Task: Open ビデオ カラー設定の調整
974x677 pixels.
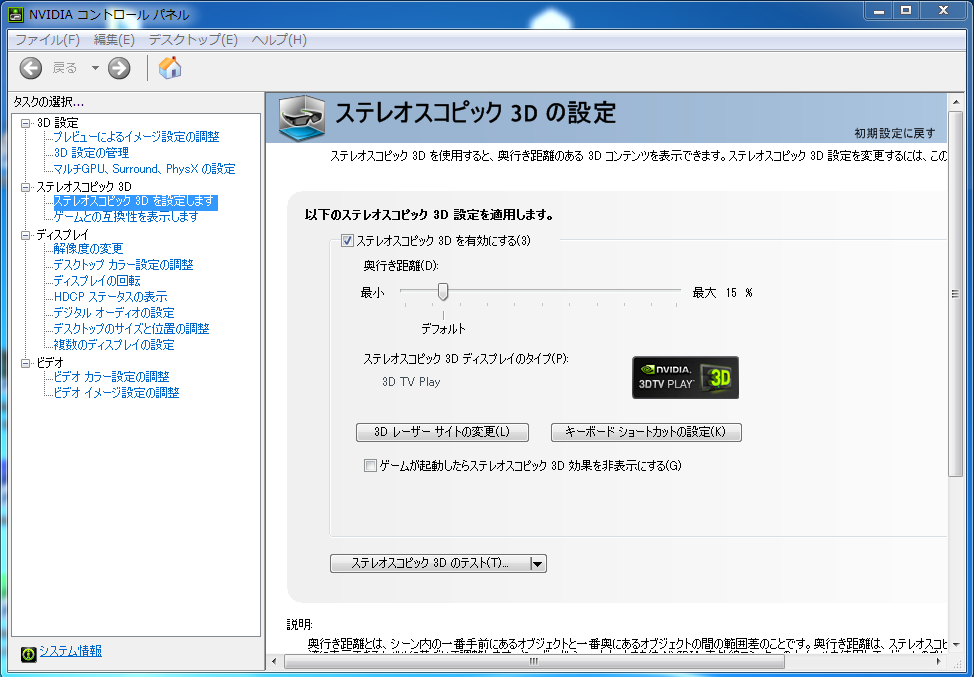Action: (x=111, y=377)
